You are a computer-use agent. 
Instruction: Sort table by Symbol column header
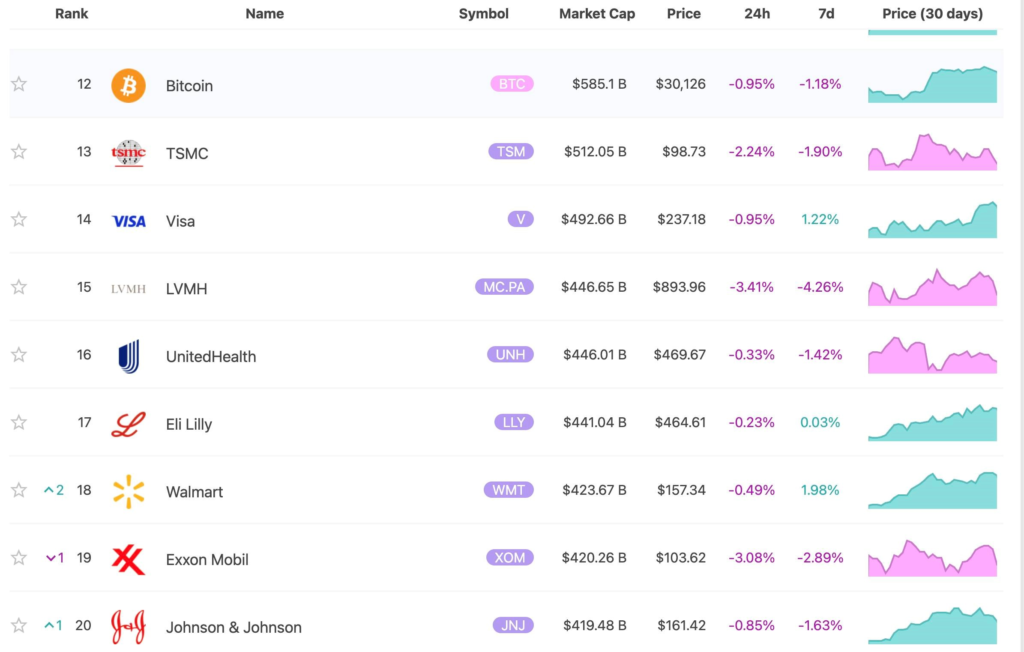point(483,14)
